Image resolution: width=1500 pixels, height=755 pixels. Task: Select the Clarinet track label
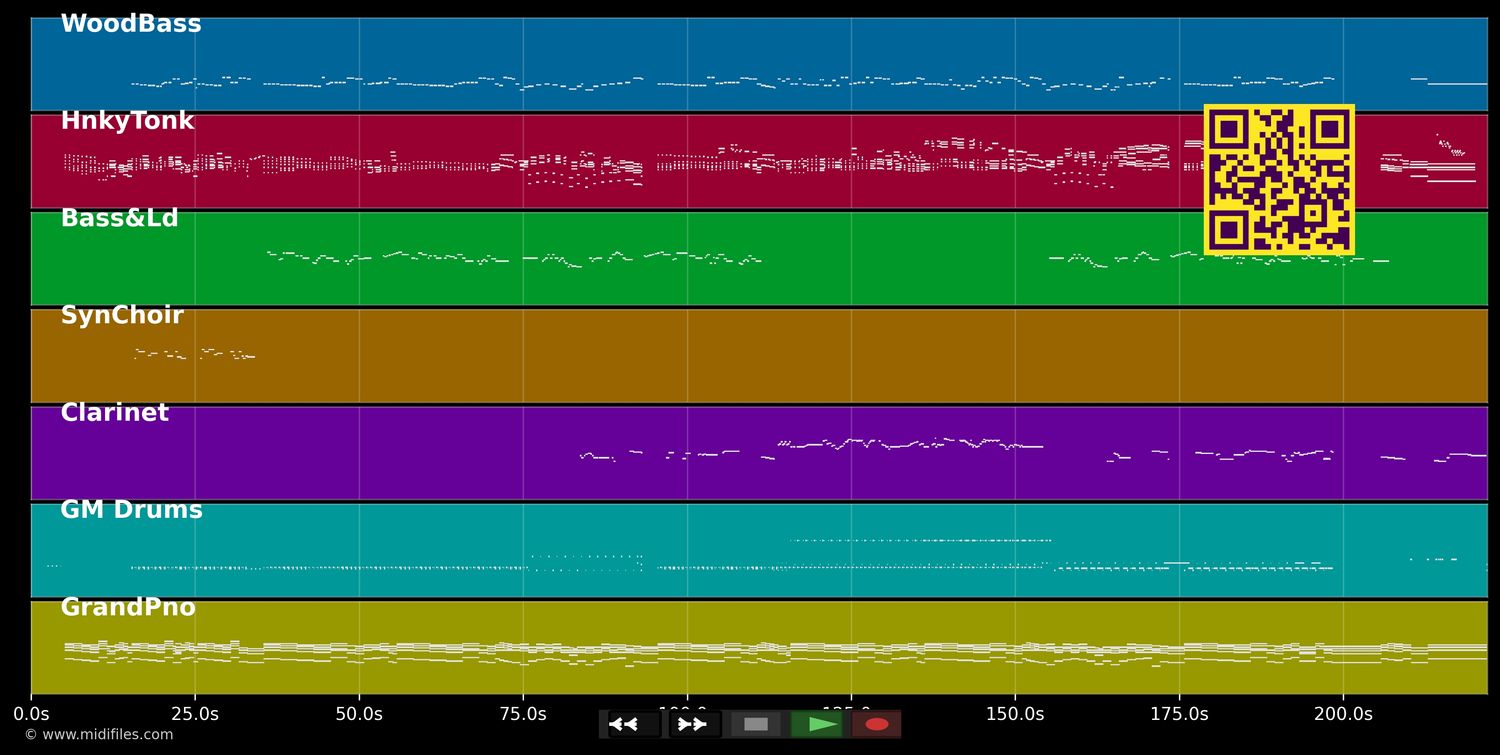point(114,413)
